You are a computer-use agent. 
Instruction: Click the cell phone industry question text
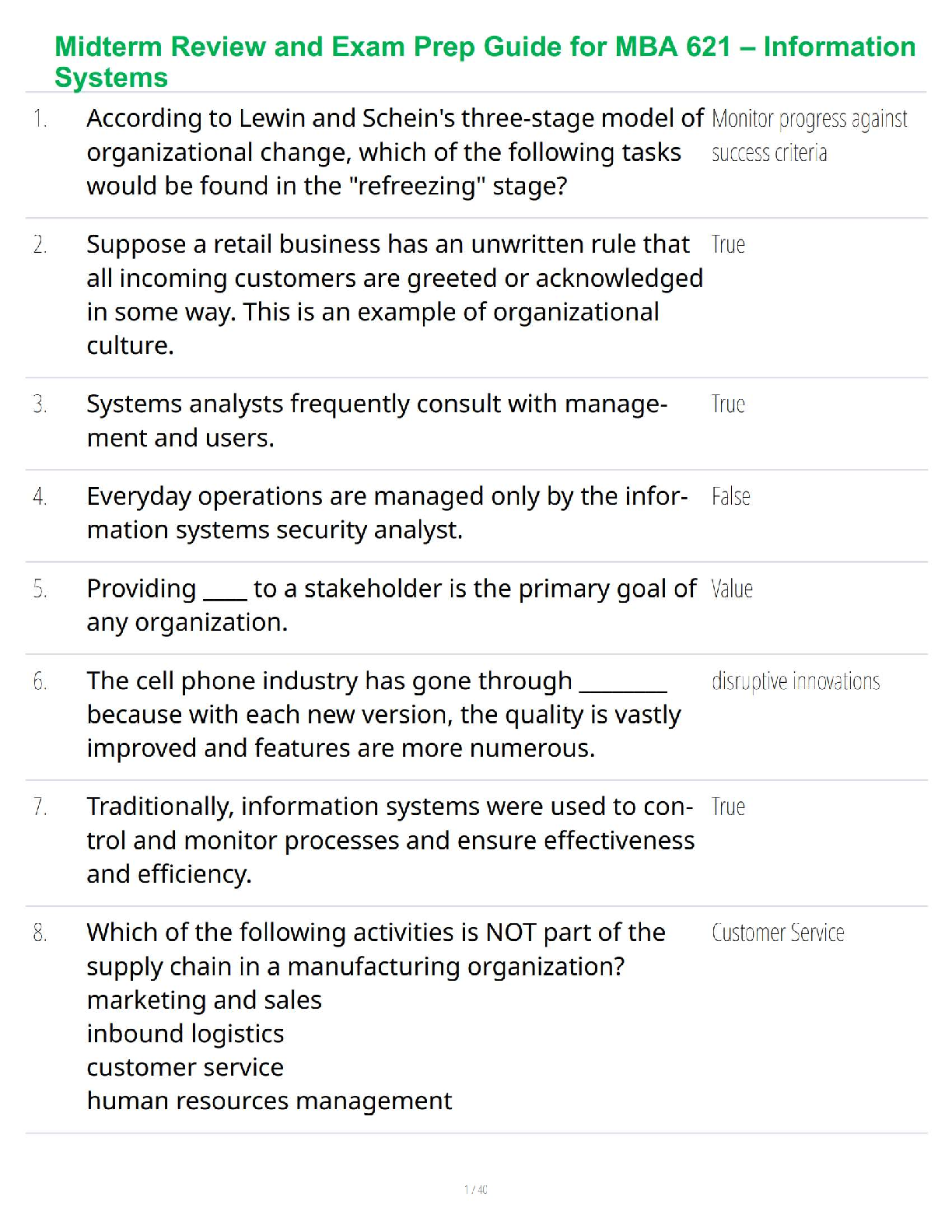coord(383,714)
